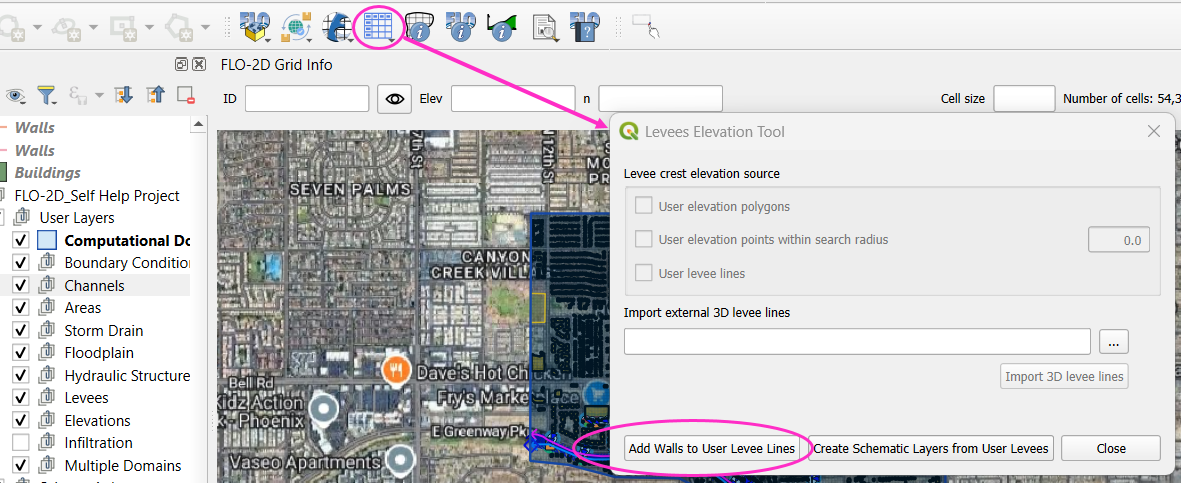The image size is (1181, 483).
Task: Click Create Schematic Layers from User Levees
Action: coord(931,449)
